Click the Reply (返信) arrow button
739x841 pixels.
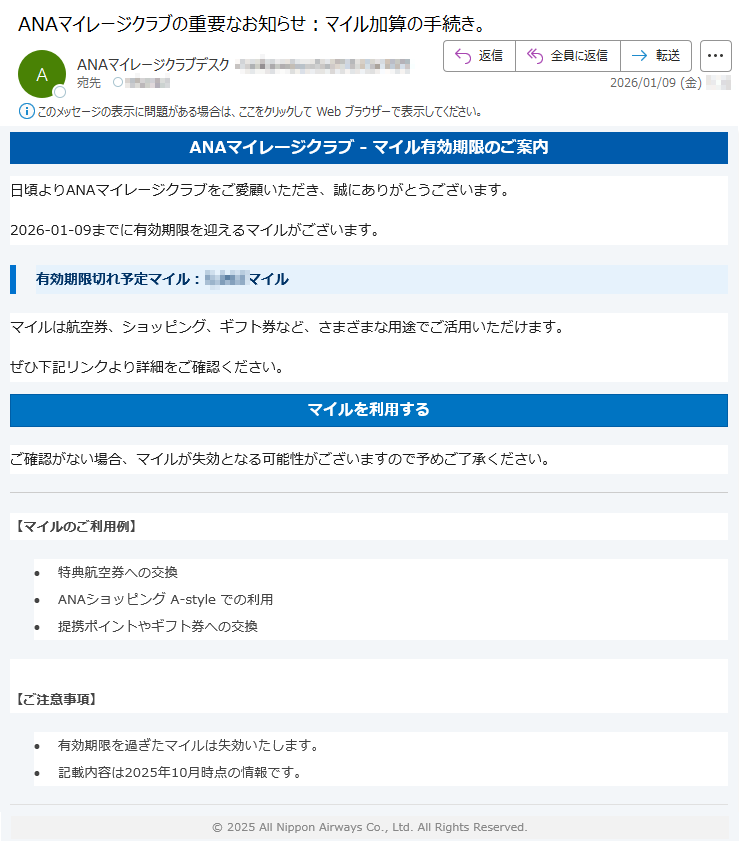479,56
